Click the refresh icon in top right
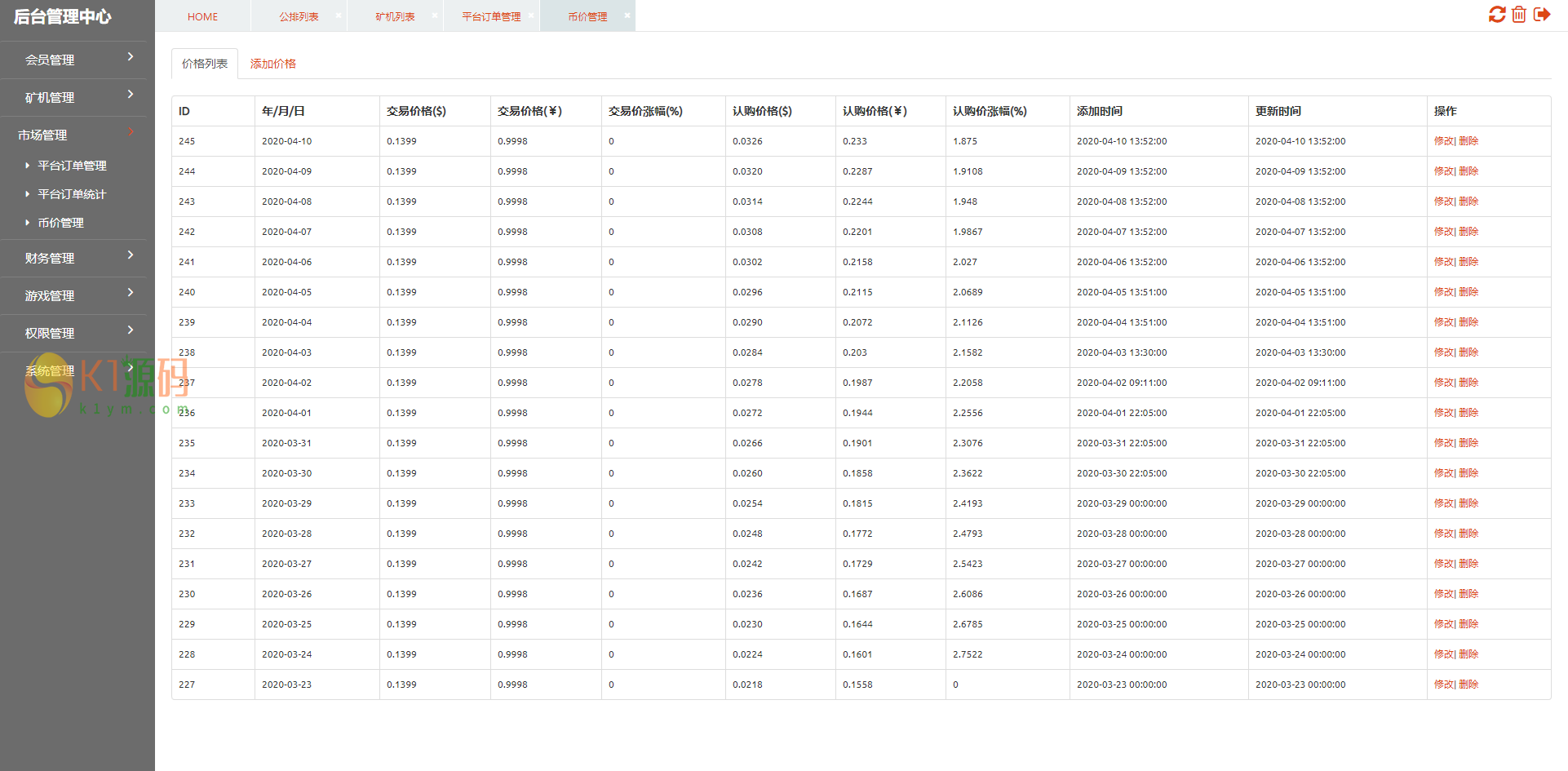1568x771 pixels. click(x=1496, y=15)
